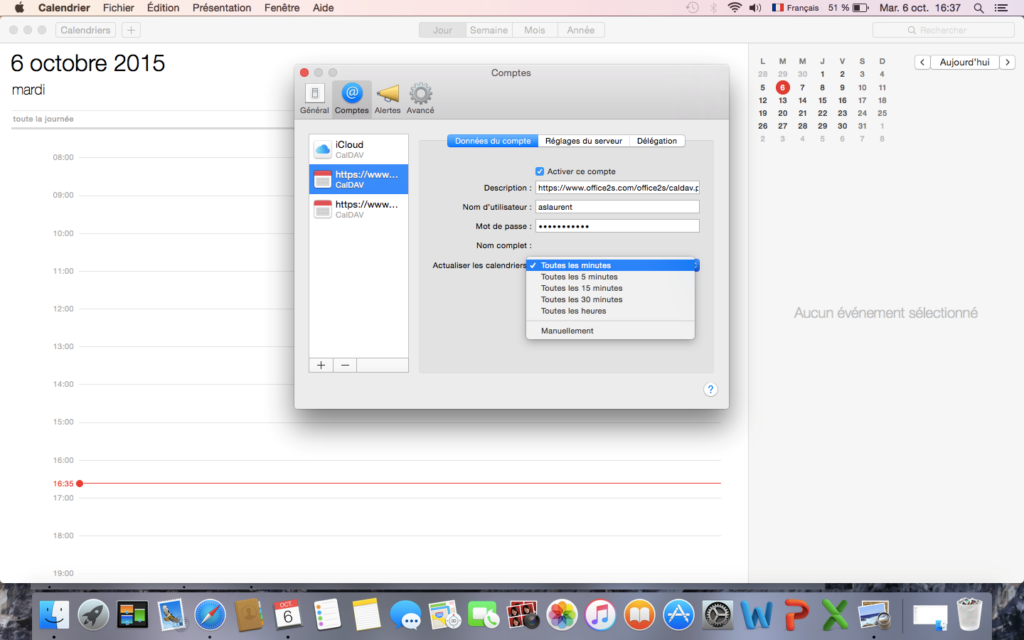This screenshot has width=1024, height=640.
Task: Click the Aujourd'hui button
Action: (x=964, y=62)
